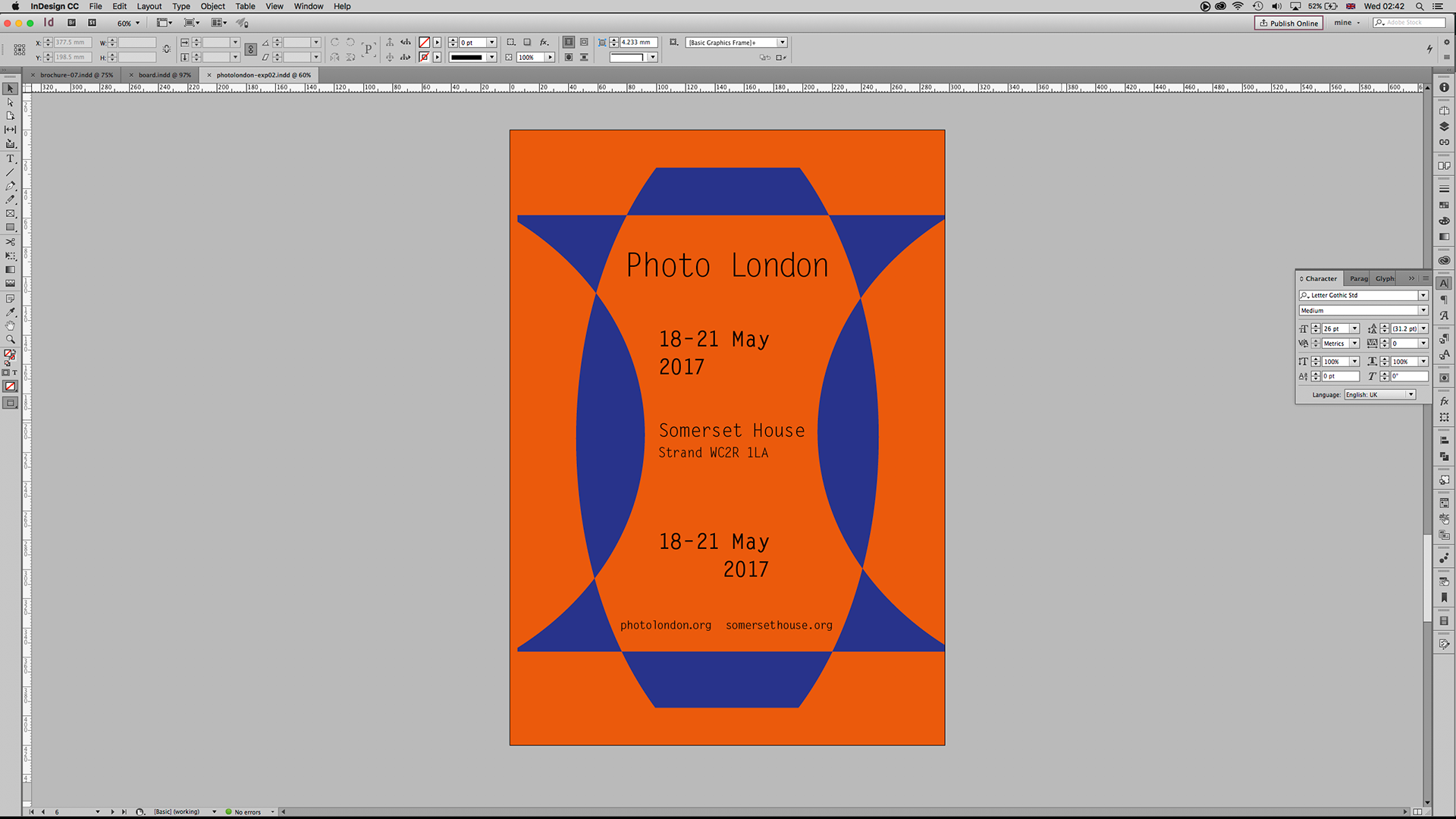This screenshot has height=819, width=1456.
Task: Click the fill color swatch in control bar
Action: coord(425,42)
